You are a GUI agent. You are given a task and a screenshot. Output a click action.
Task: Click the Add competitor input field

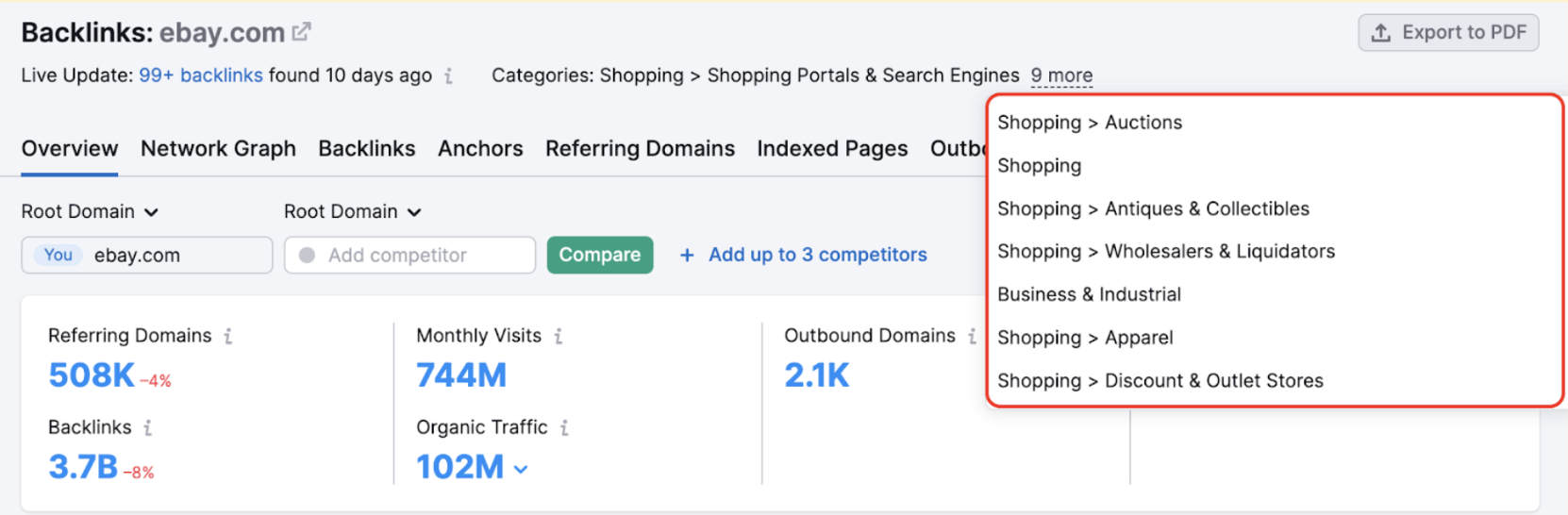(x=410, y=255)
